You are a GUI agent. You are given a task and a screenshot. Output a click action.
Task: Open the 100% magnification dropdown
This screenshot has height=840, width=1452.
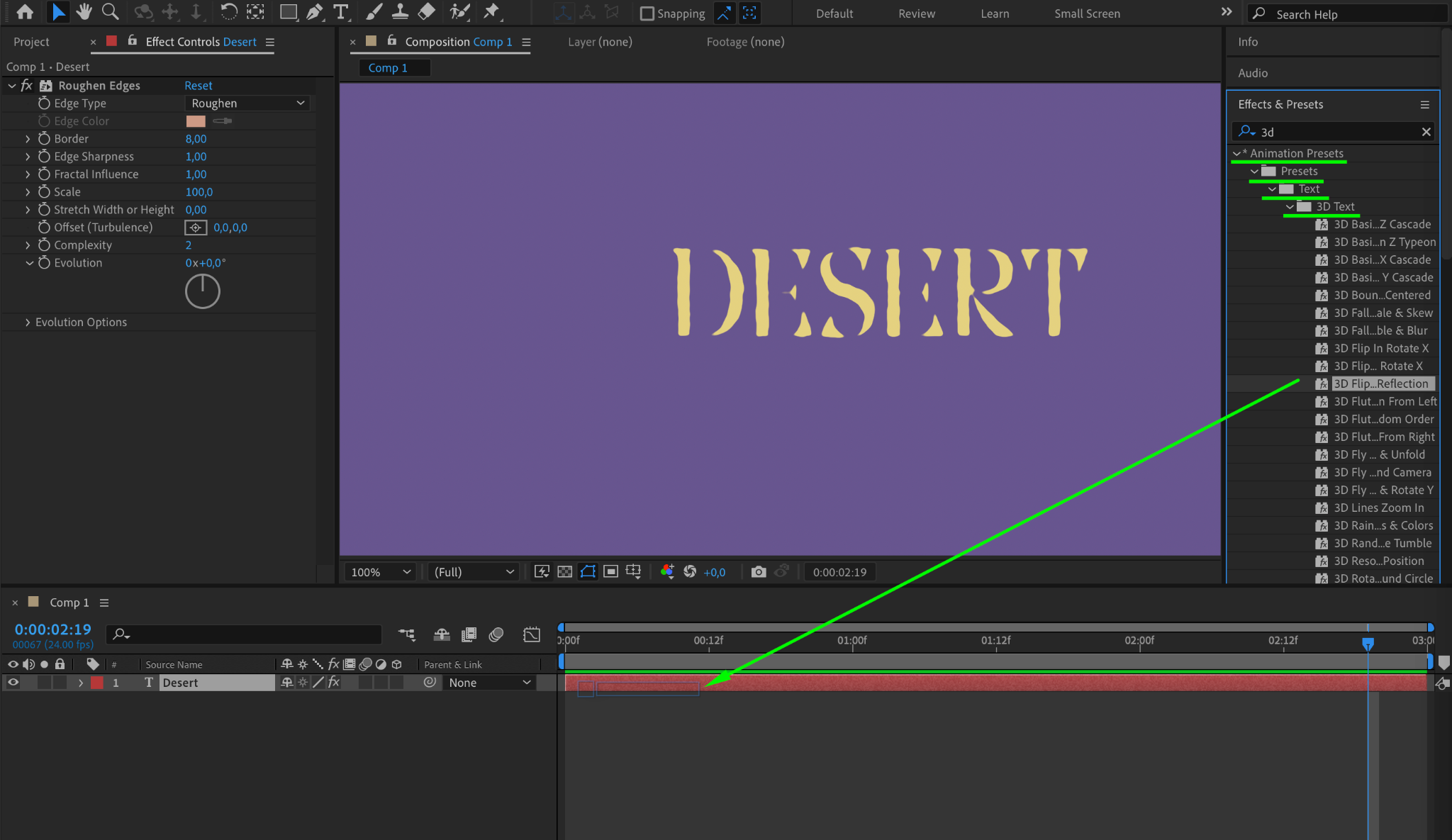pyautogui.click(x=381, y=572)
